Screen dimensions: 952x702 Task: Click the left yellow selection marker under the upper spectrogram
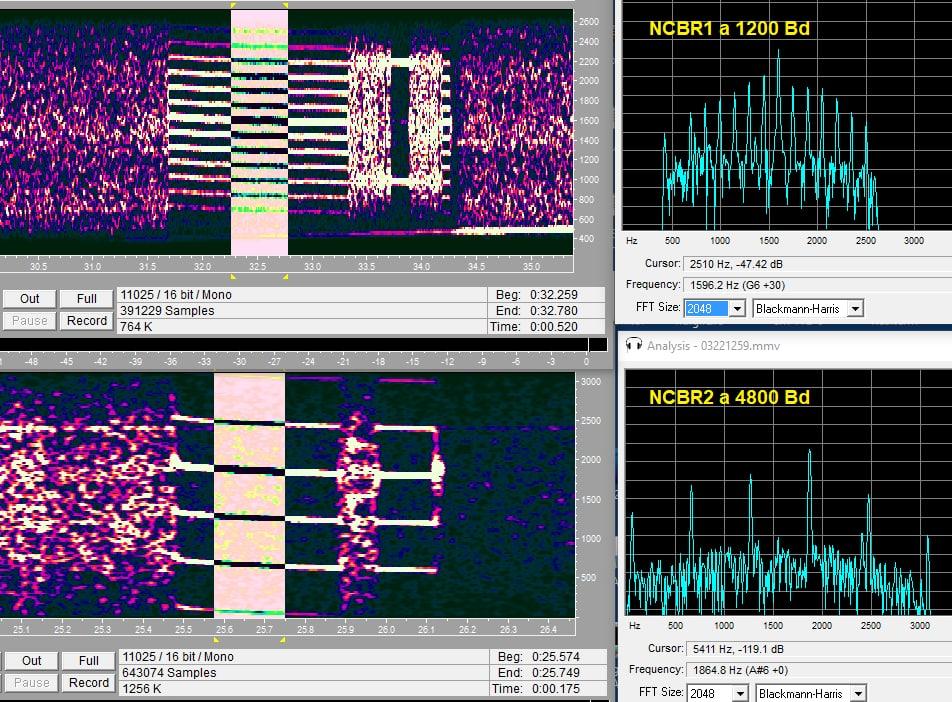233,276
